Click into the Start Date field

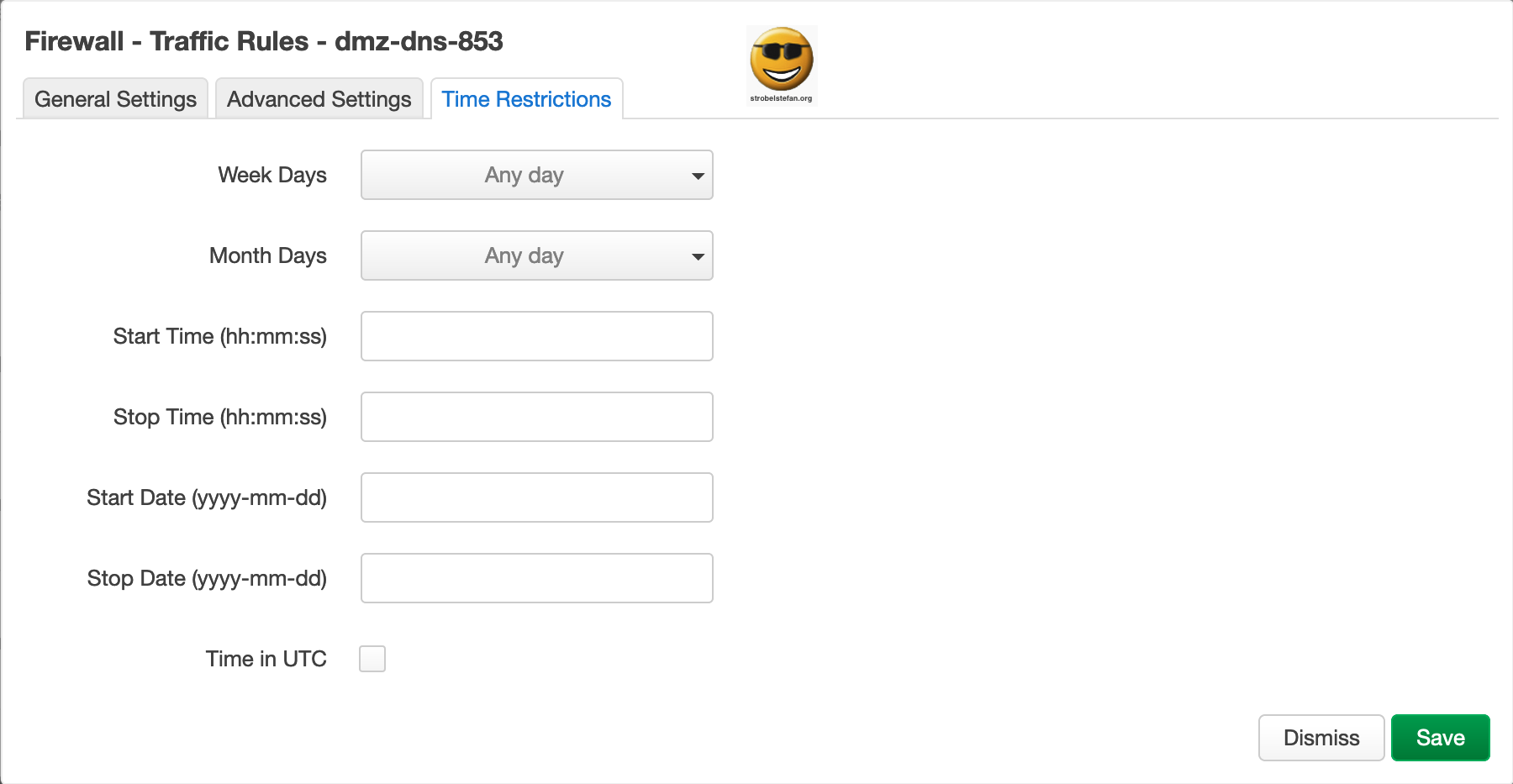coord(536,497)
